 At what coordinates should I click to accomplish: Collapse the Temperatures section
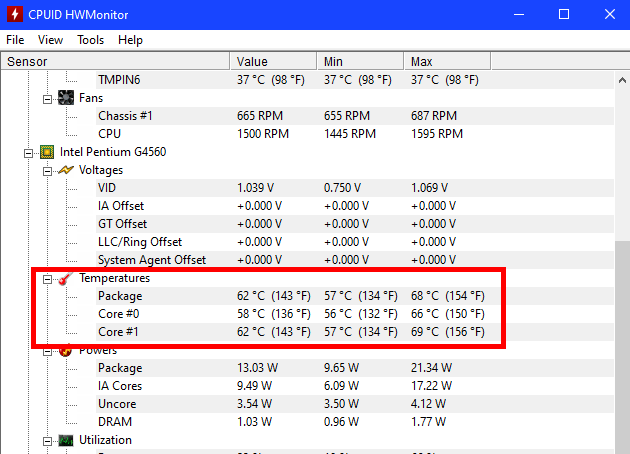47,279
